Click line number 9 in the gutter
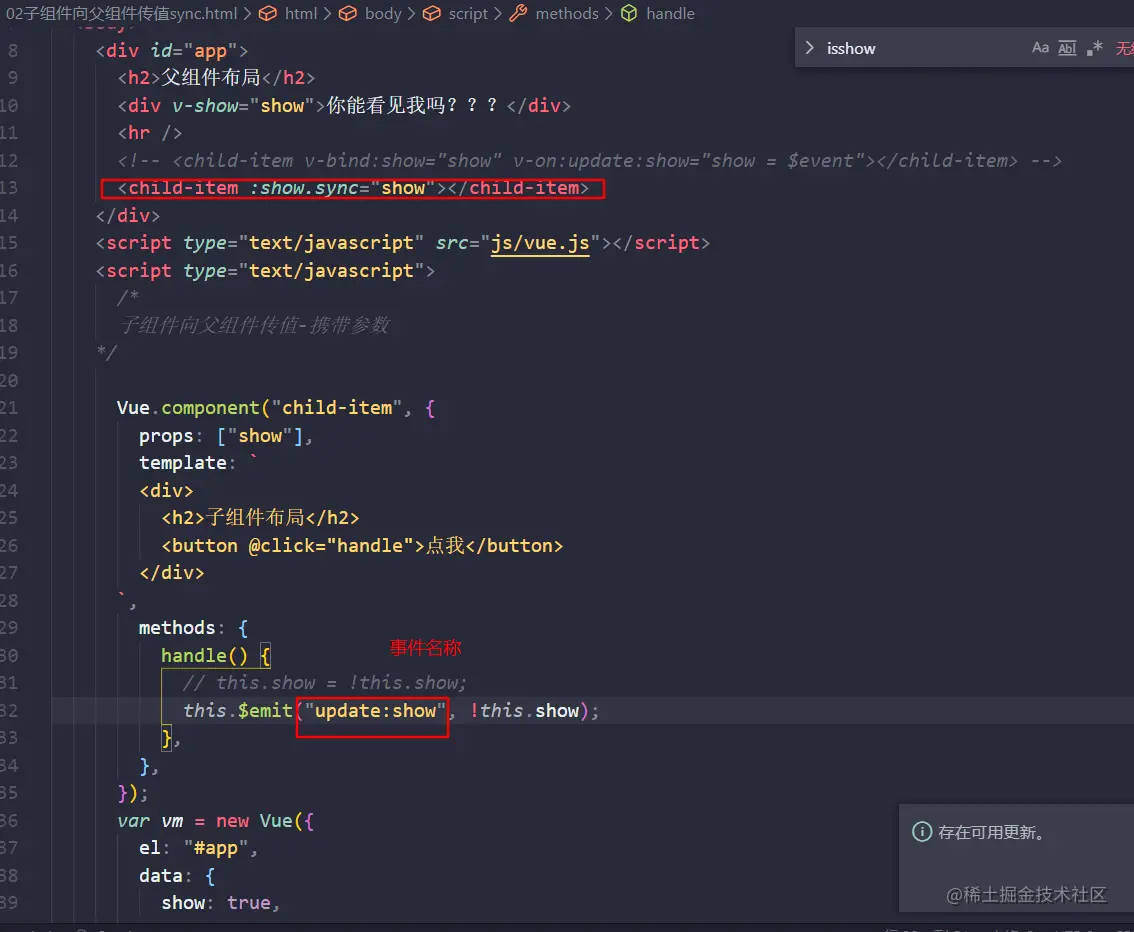1134x932 pixels. click(13, 77)
